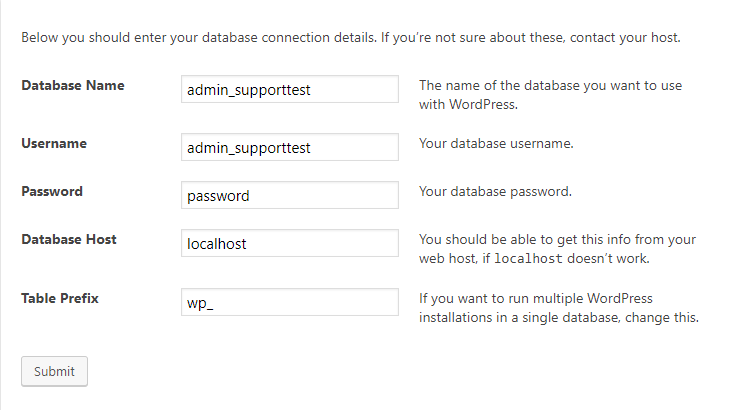
Task: Click the 'Your database password.' help text
Action: coord(495,191)
